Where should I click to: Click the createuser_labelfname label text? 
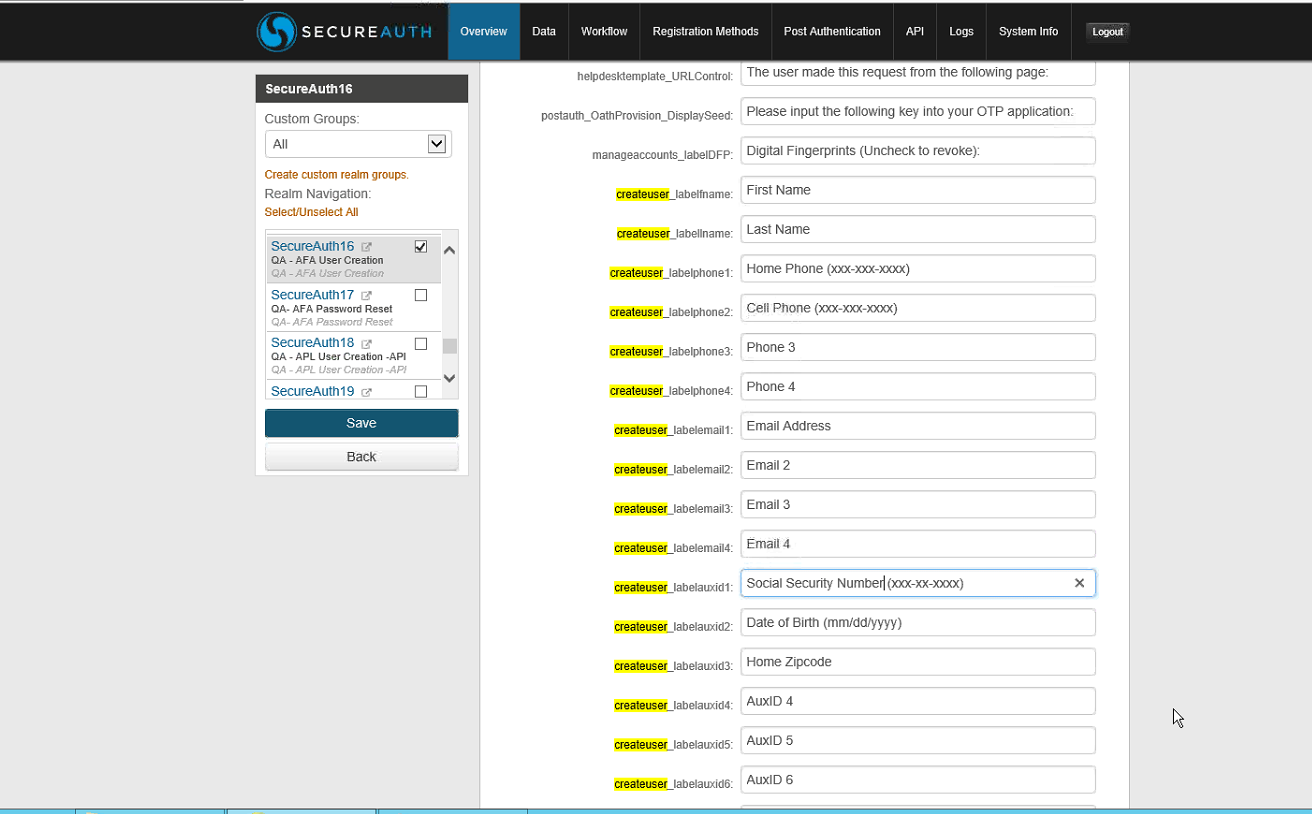pyautogui.click(x=675, y=194)
